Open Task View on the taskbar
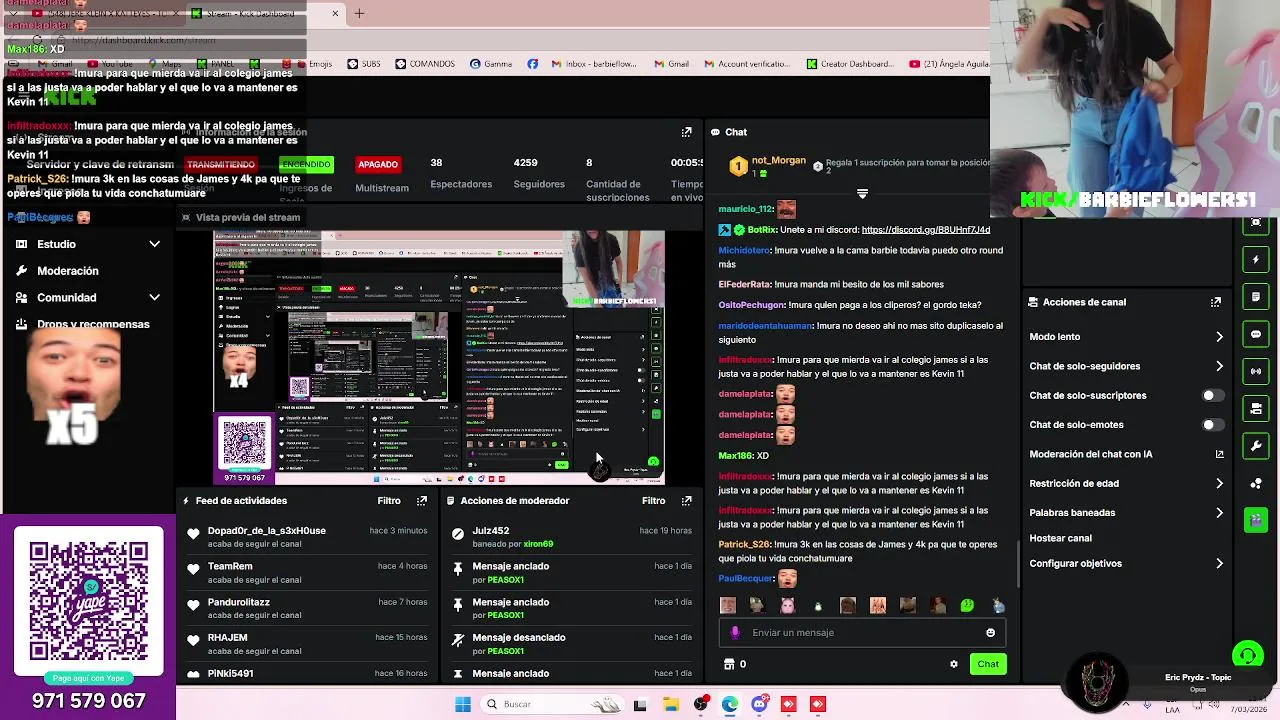This screenshot has width=1280, height=720. tap(640, 704)
